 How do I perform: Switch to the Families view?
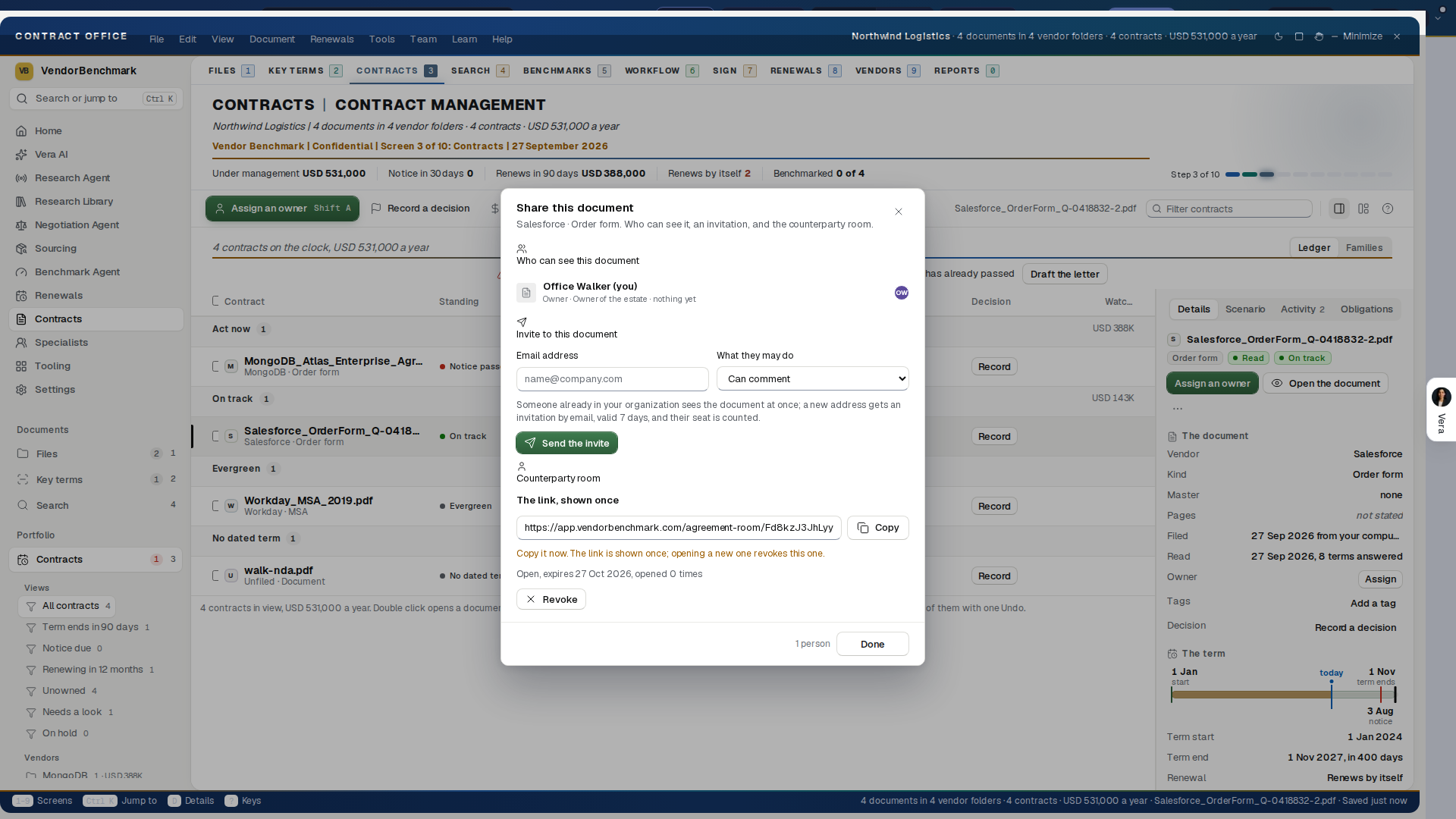point(1364,248)
